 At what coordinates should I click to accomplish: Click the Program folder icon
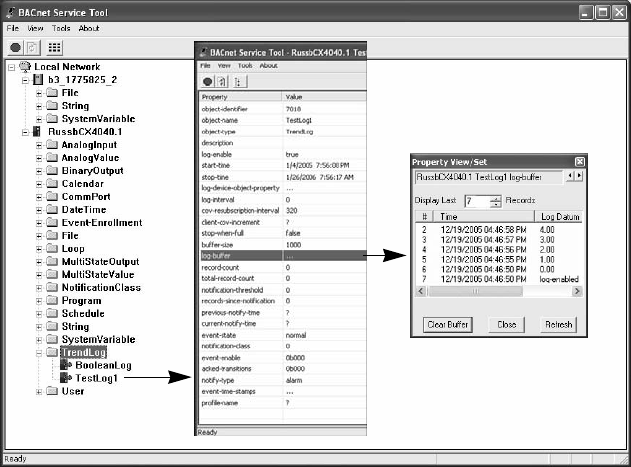pyautogui.click(x=52, y=300)
